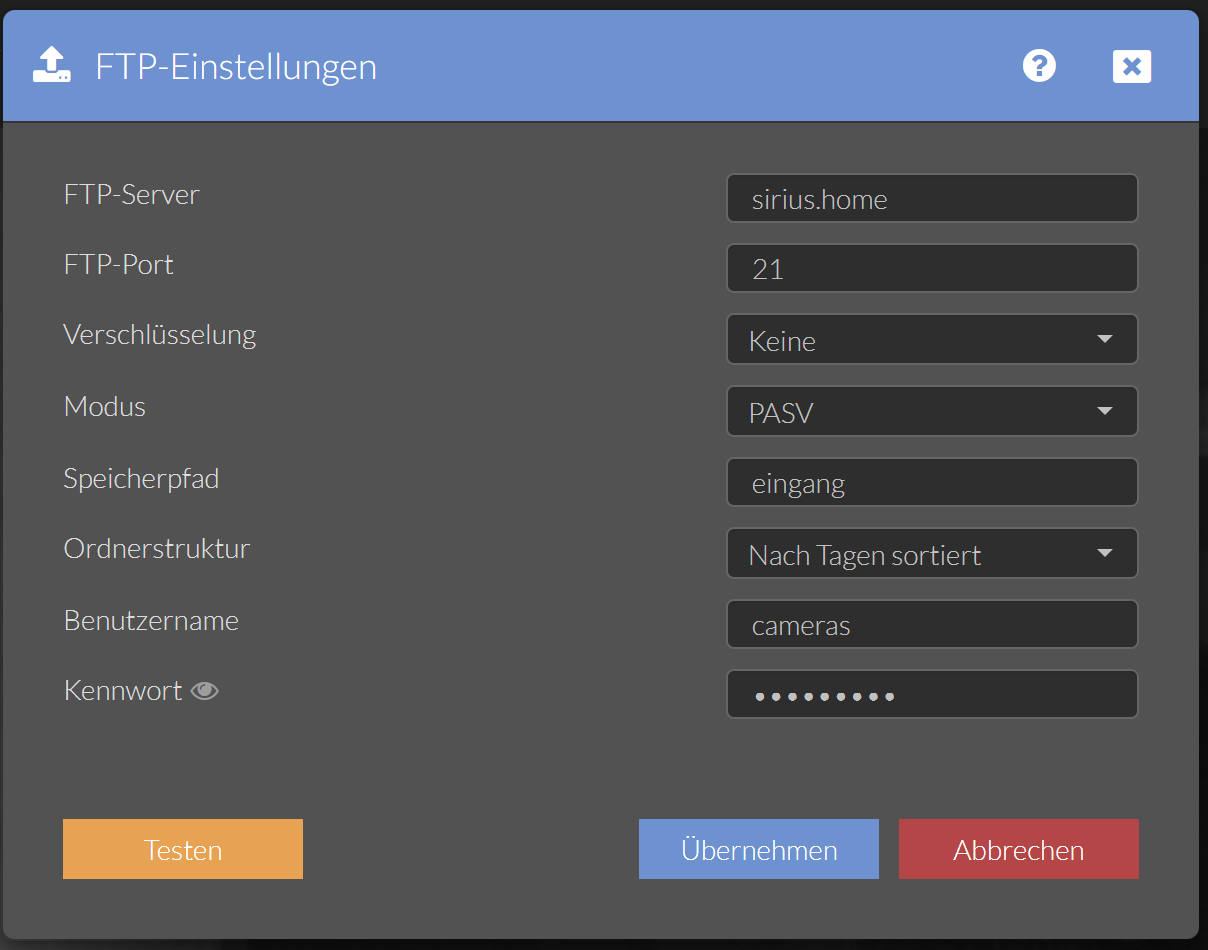The width and height of the screenshot is (1208, 950).
Task: Click the FTP-Port label
Action: click(119, 264)
